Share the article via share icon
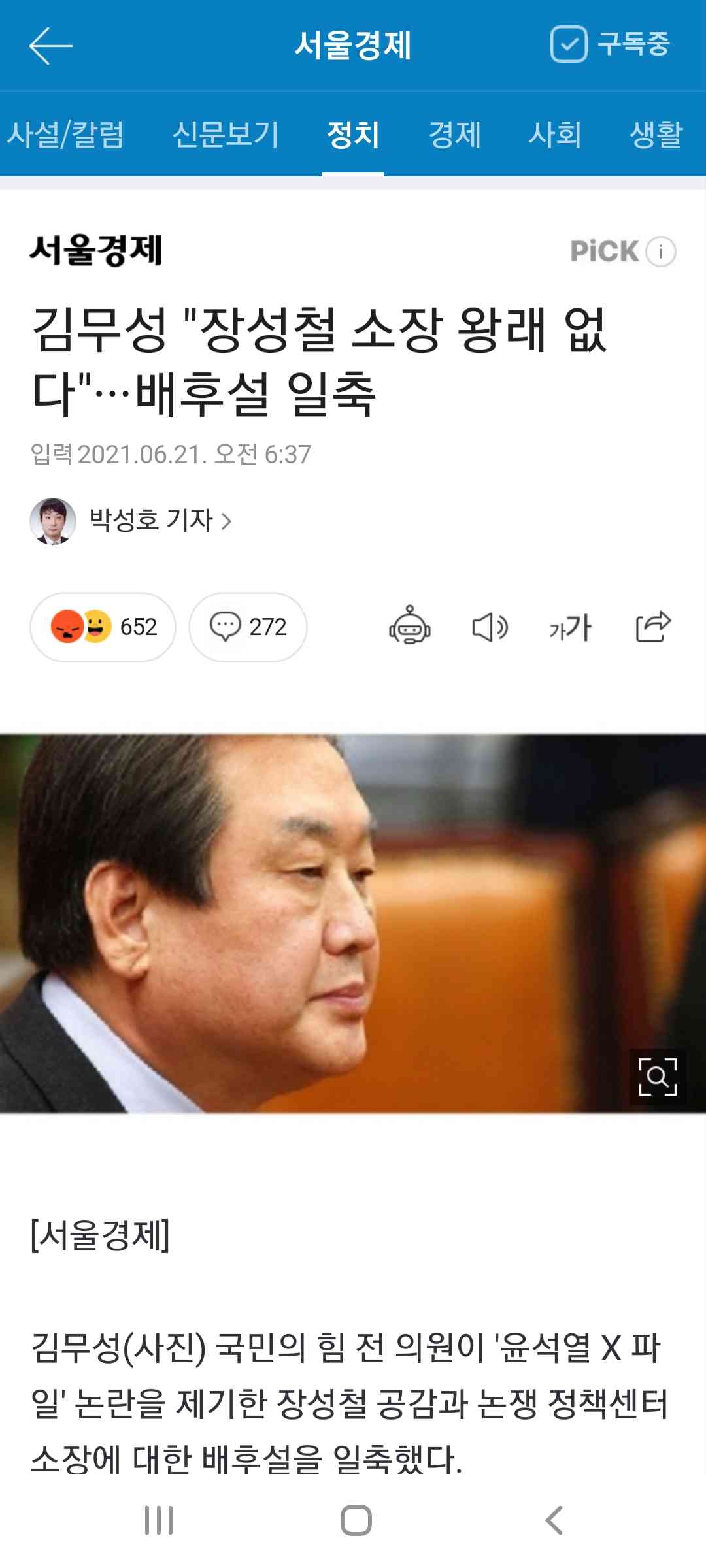Viewport: 706px width, 1568px height. pyautogui.click(x=653, y=626)
